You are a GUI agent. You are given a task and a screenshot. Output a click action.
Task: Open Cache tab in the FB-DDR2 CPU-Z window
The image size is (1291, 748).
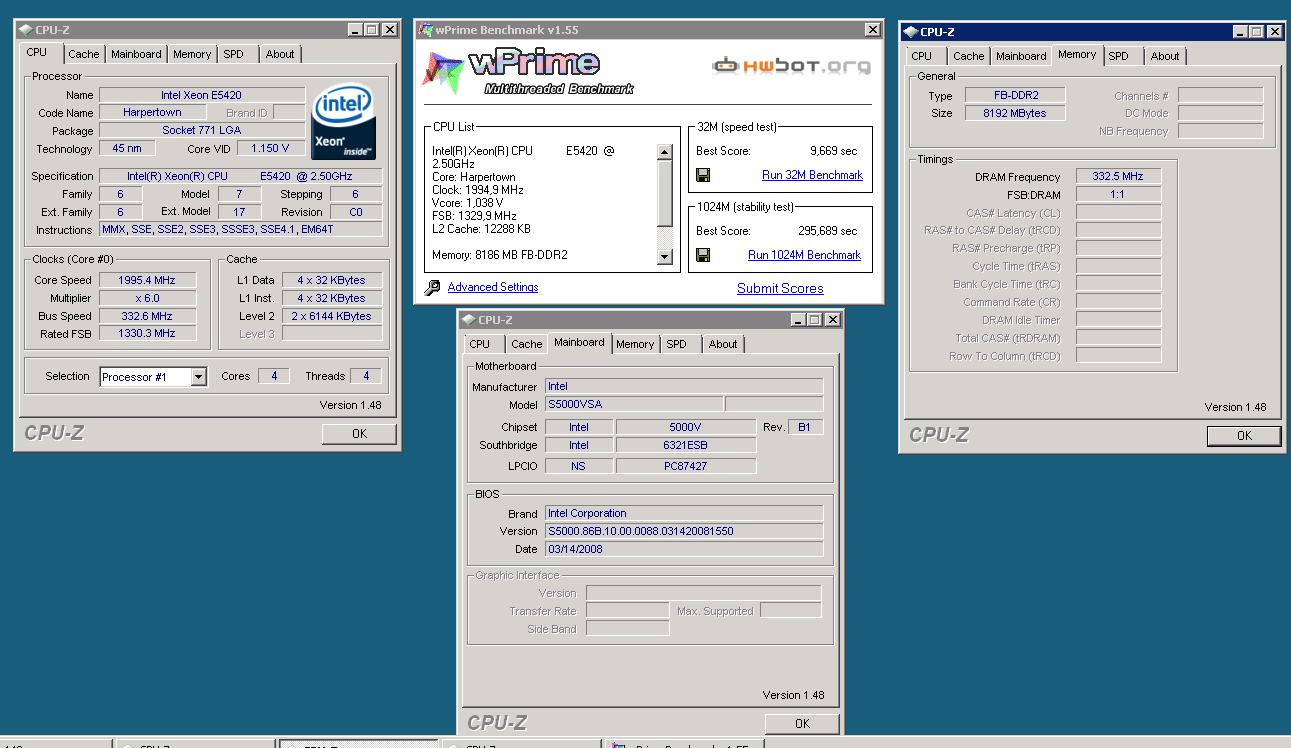pos(968,56)
